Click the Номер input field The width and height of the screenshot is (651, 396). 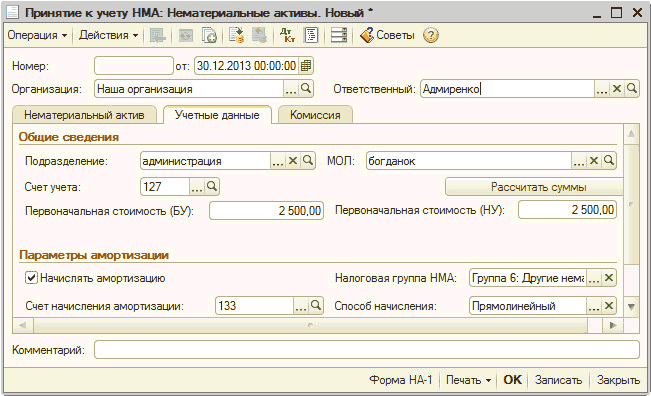134,66
